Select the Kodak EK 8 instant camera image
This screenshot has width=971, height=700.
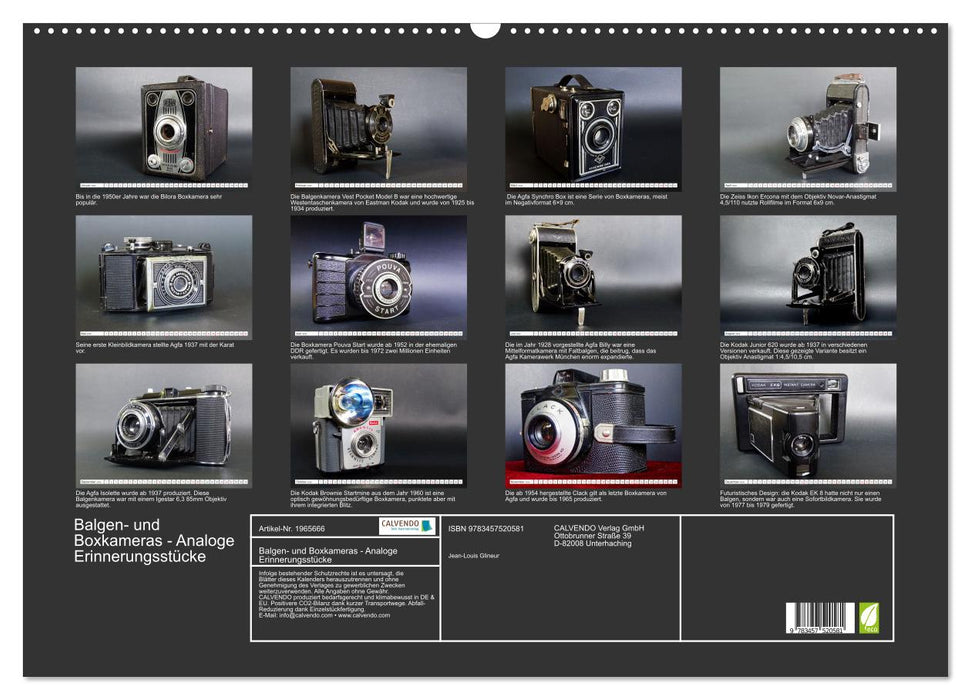click(807, 421)
